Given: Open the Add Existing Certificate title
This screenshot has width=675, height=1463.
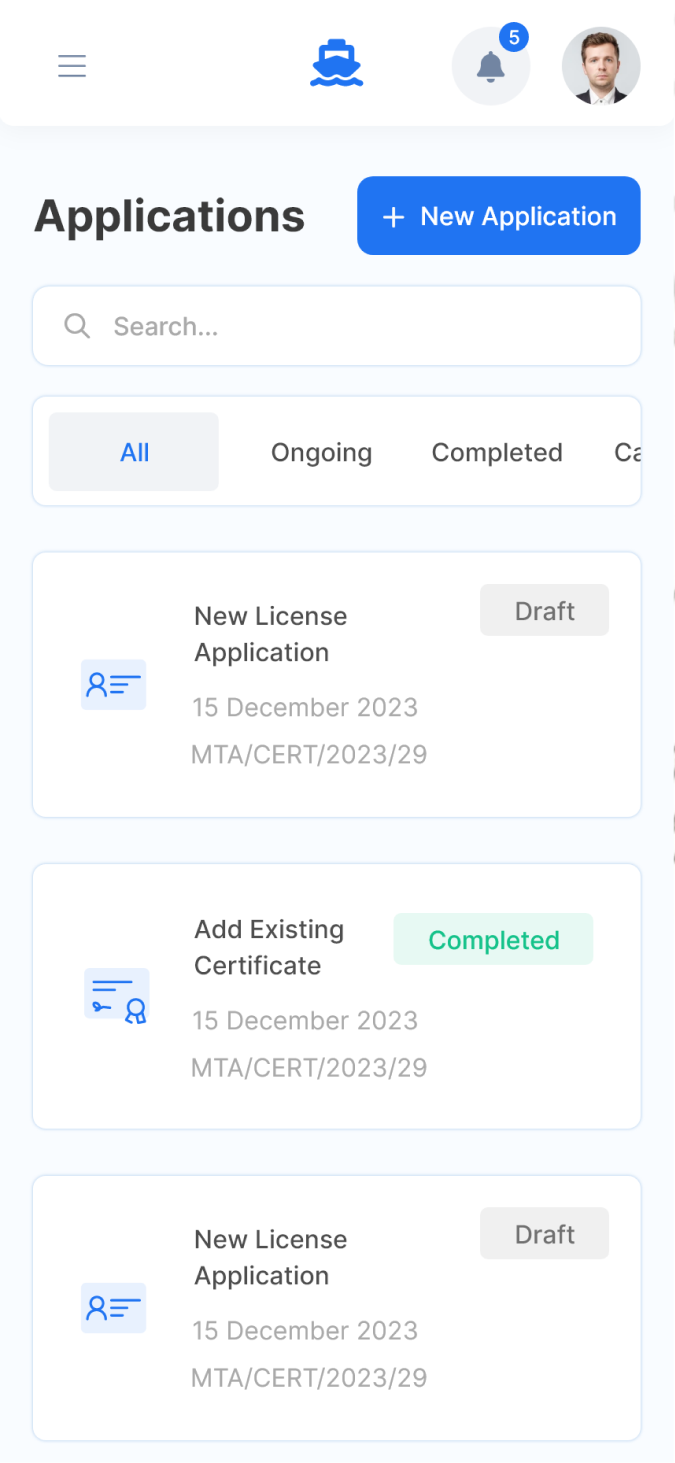Looking at the screenshot, I should click(268, 947).
